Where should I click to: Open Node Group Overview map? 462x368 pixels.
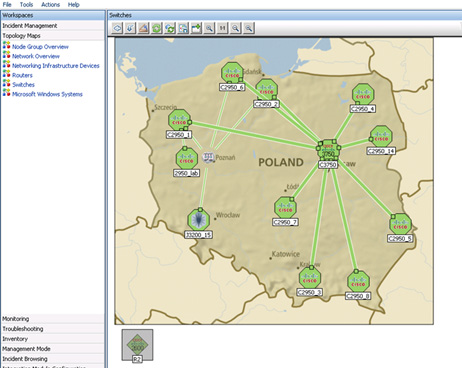click(x=40, y=47)
